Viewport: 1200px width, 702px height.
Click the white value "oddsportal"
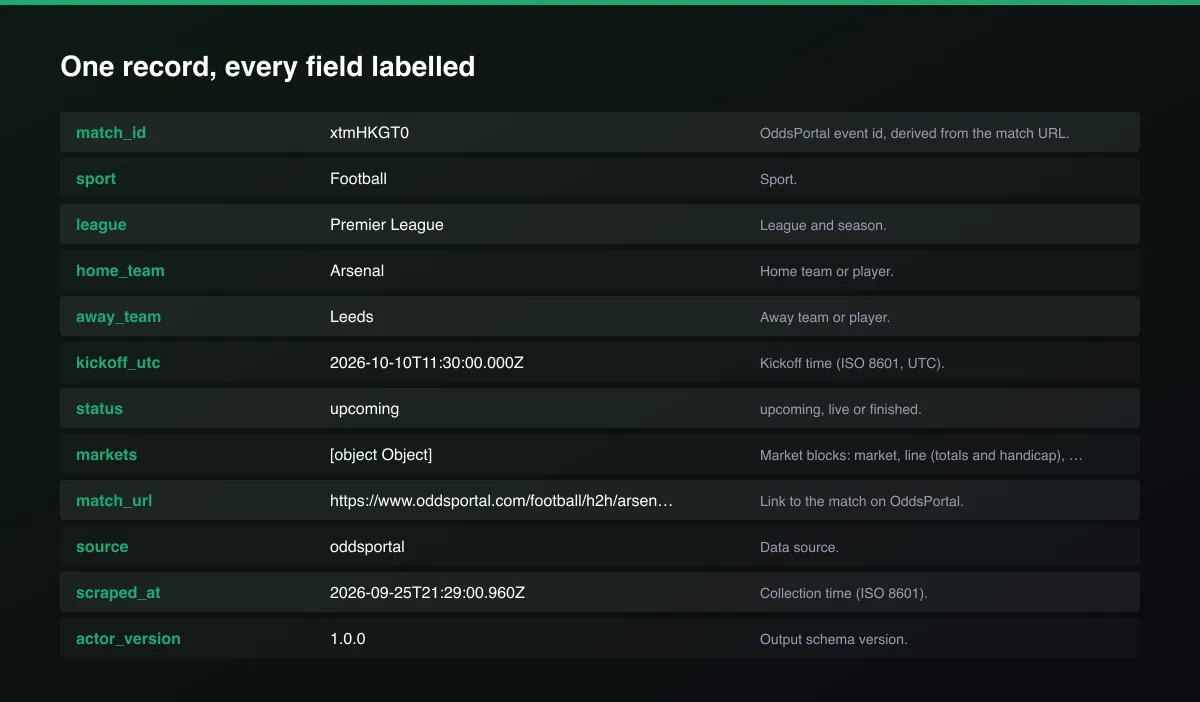click(367, 547)
